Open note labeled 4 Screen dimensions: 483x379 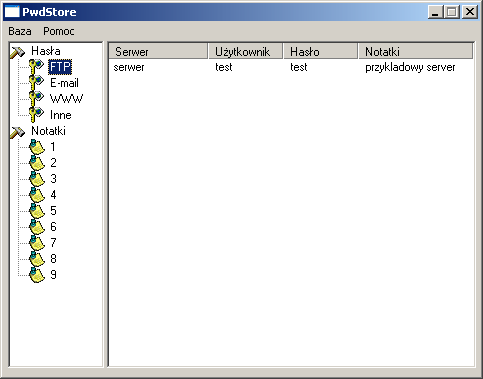point(53,195)
